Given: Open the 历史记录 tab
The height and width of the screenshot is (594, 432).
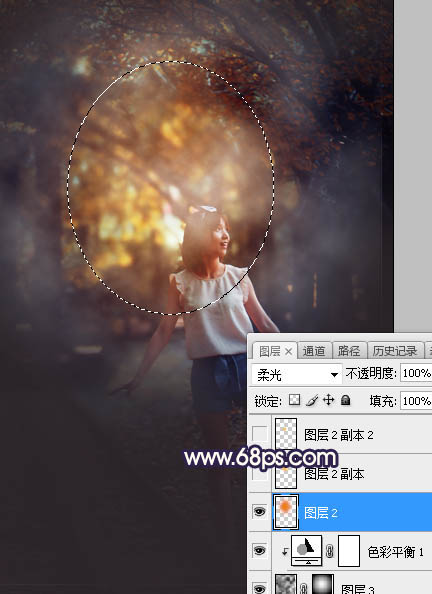Looking at the screenshot, I should [395, 351].
